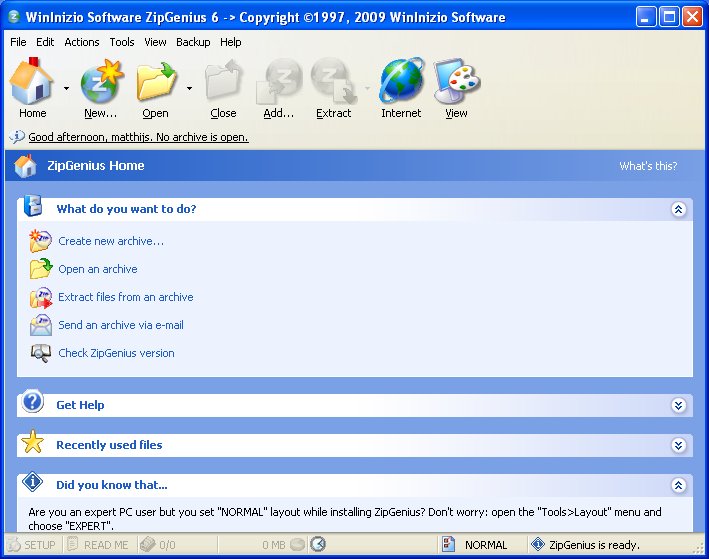Click the Open folder toolbar icon
This screenshot has width=709, height=559.
156,82
